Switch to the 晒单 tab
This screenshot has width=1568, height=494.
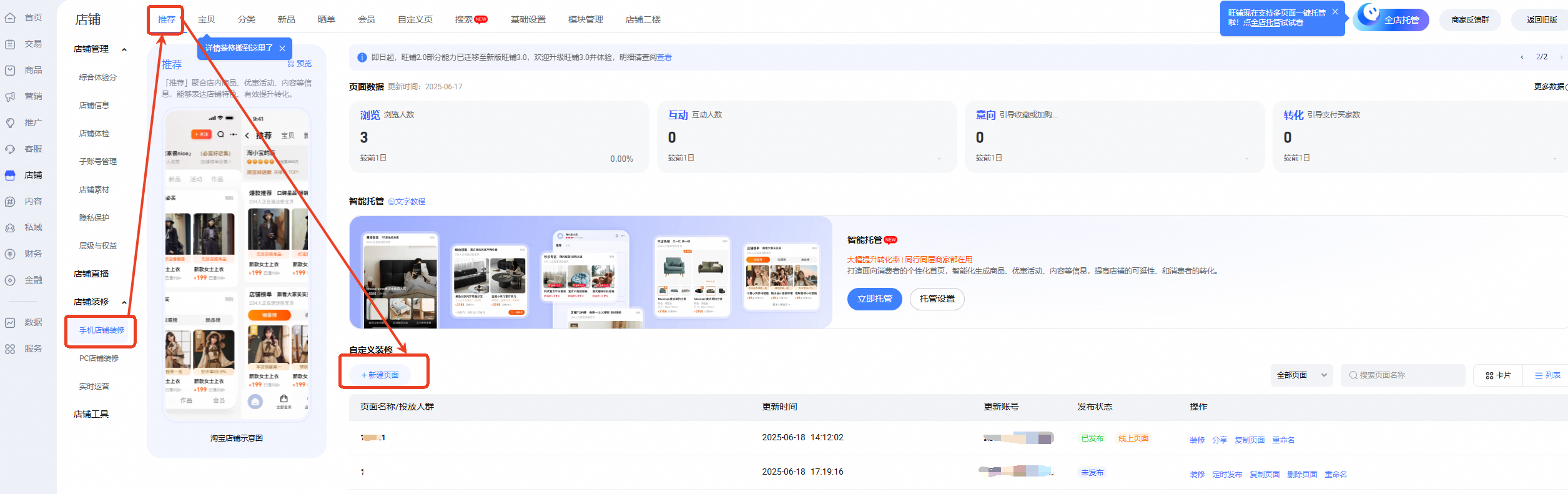[x=327, y=19]
